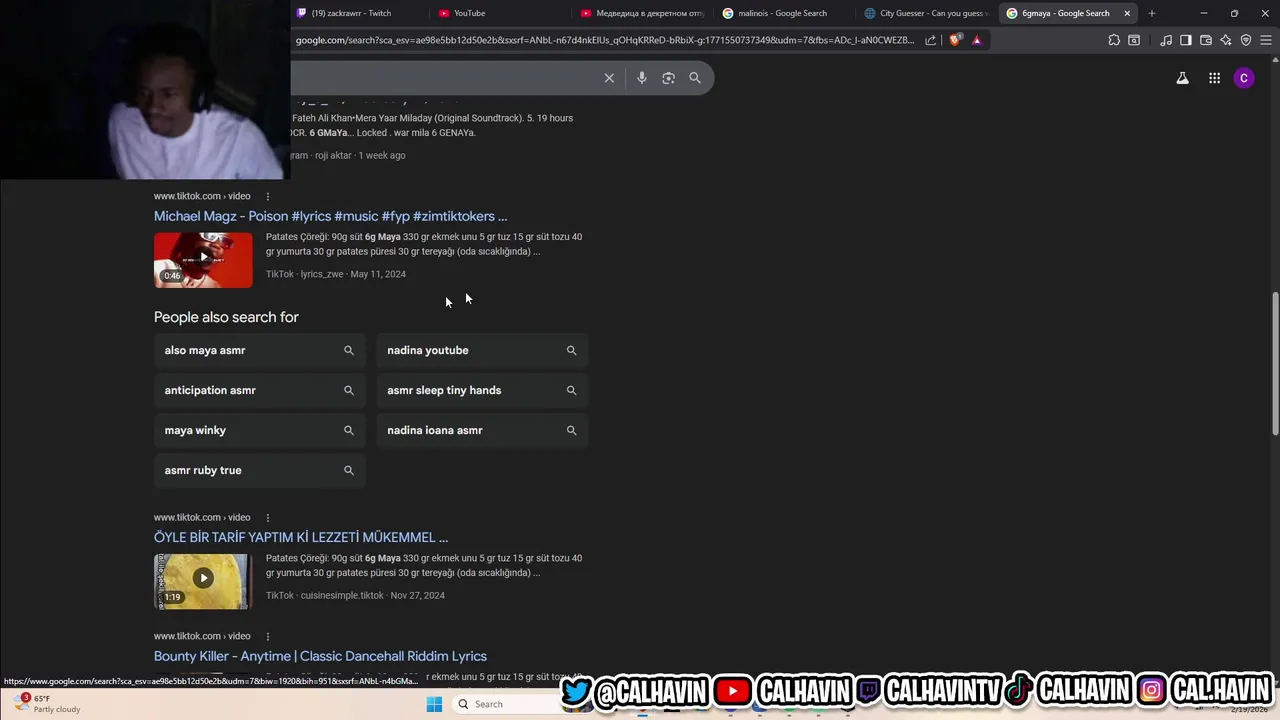Open more options for ÖYLE BİR TARİF result
Viewport: 1280px width, 720px height.
267,517
